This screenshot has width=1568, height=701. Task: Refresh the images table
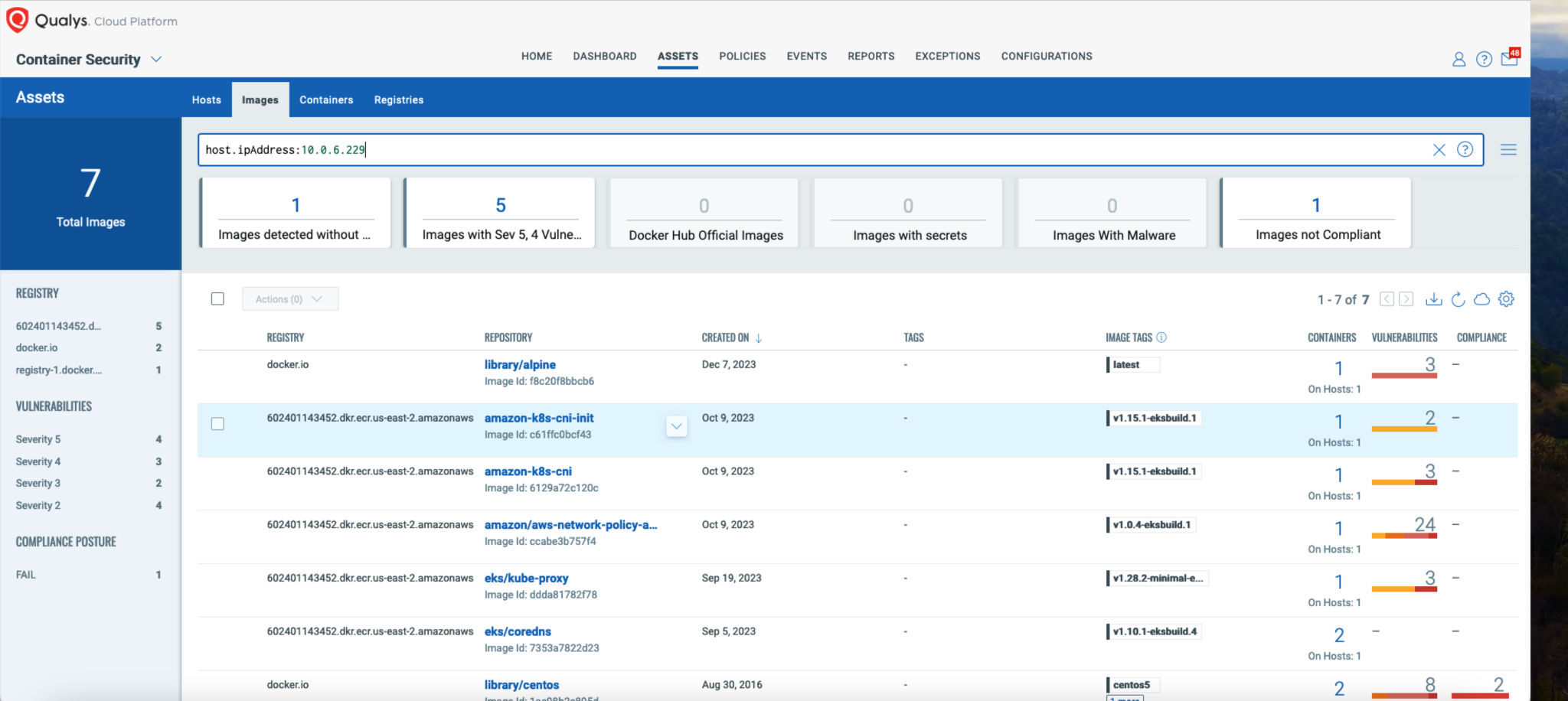[1458, 299]
